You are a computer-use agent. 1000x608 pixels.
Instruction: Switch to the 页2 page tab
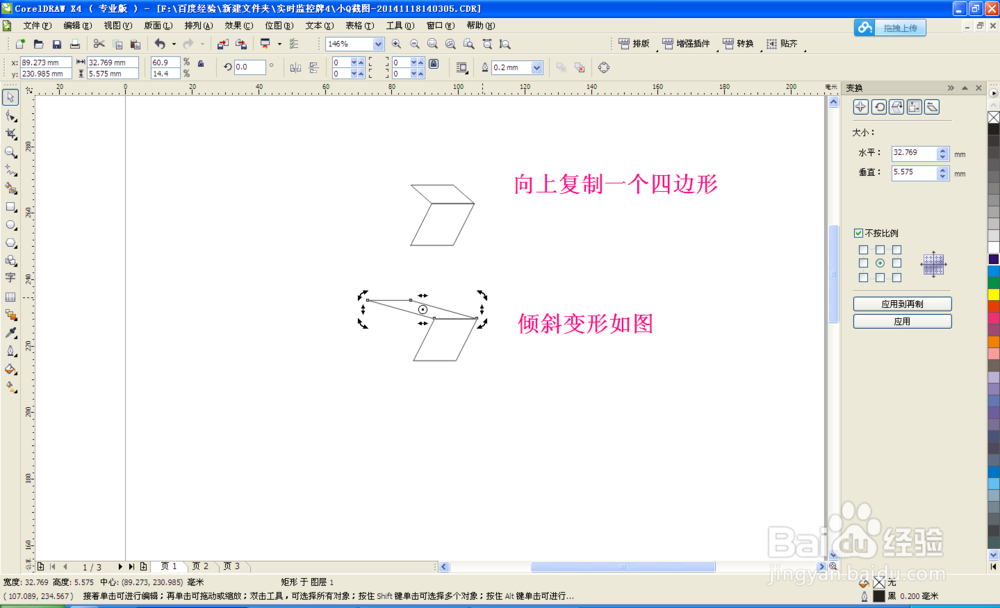pos(200,566)
